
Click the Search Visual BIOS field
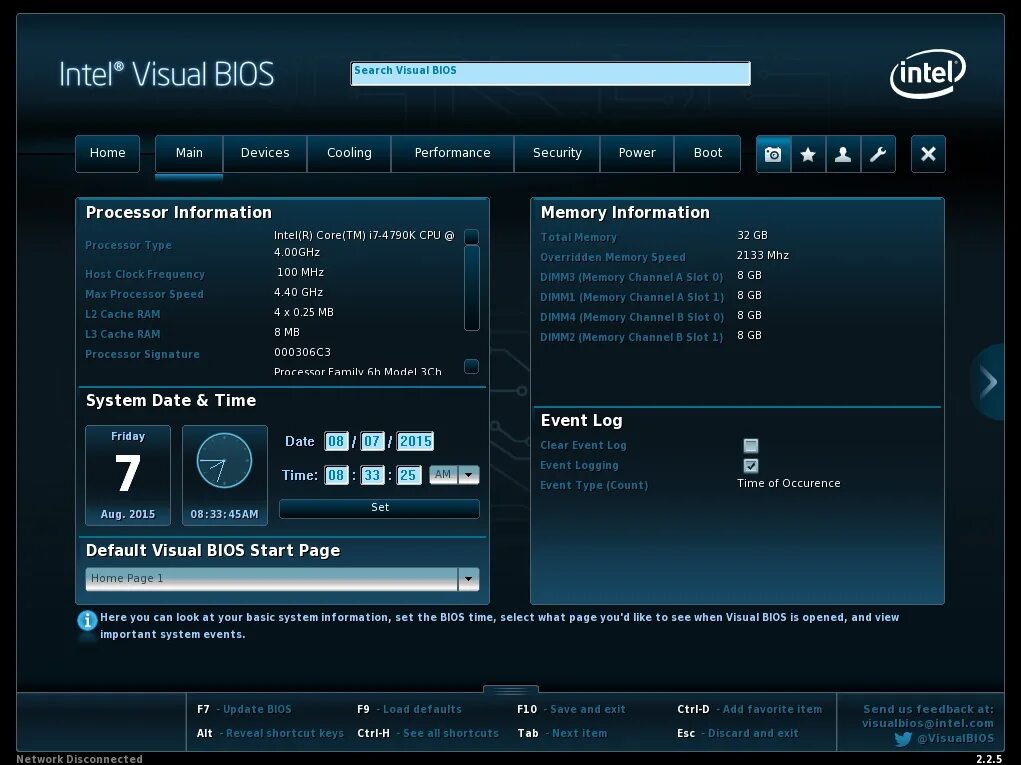click(550, 74)
